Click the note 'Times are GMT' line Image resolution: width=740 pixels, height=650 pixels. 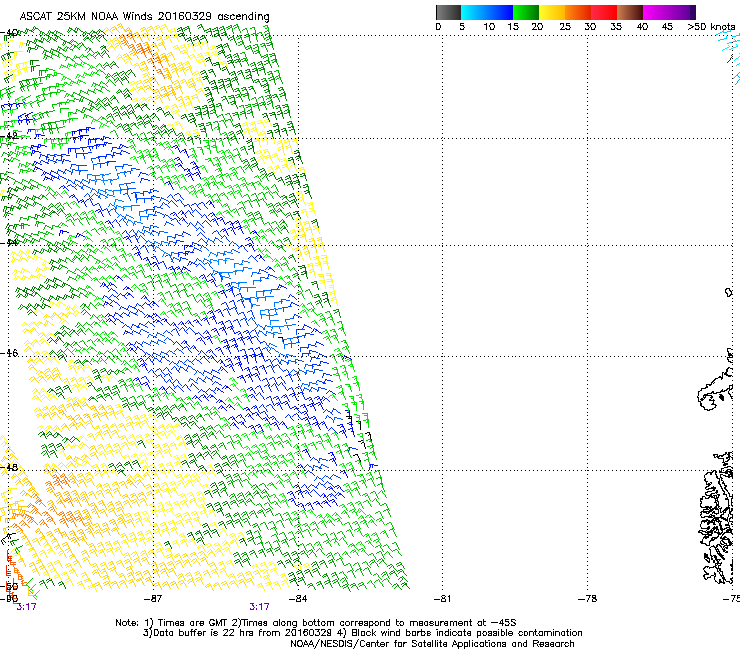tap(316, 623)
